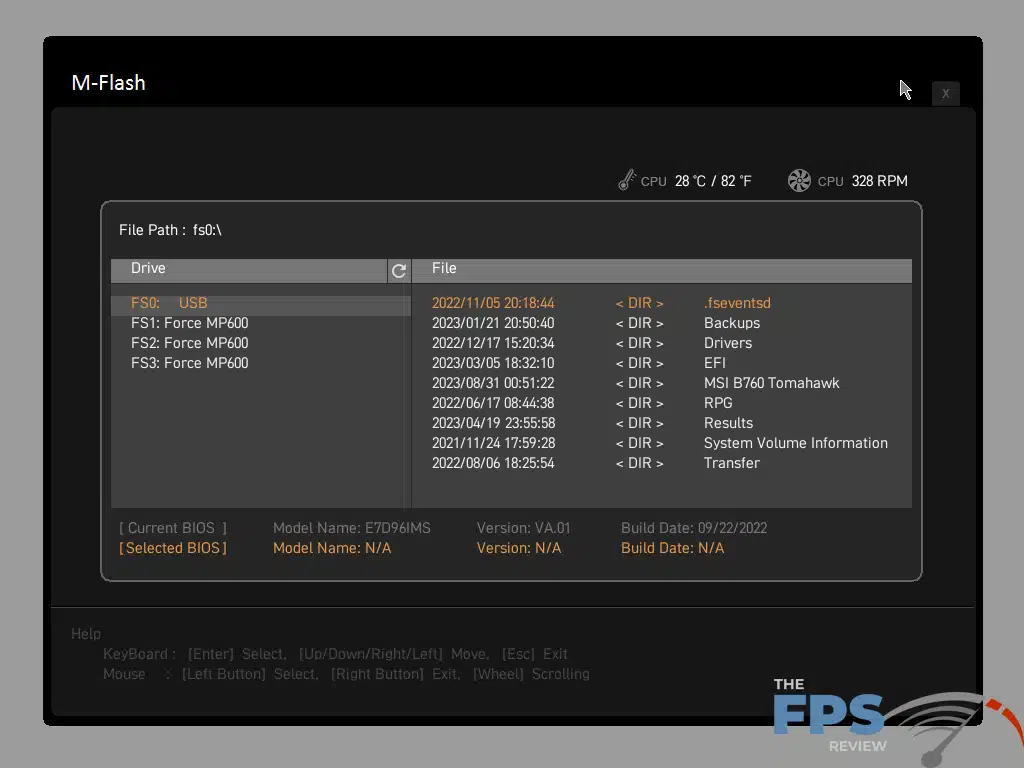Click the M-Flash title text
This screenshot has width=1024, height=768.
click(108, 83)
